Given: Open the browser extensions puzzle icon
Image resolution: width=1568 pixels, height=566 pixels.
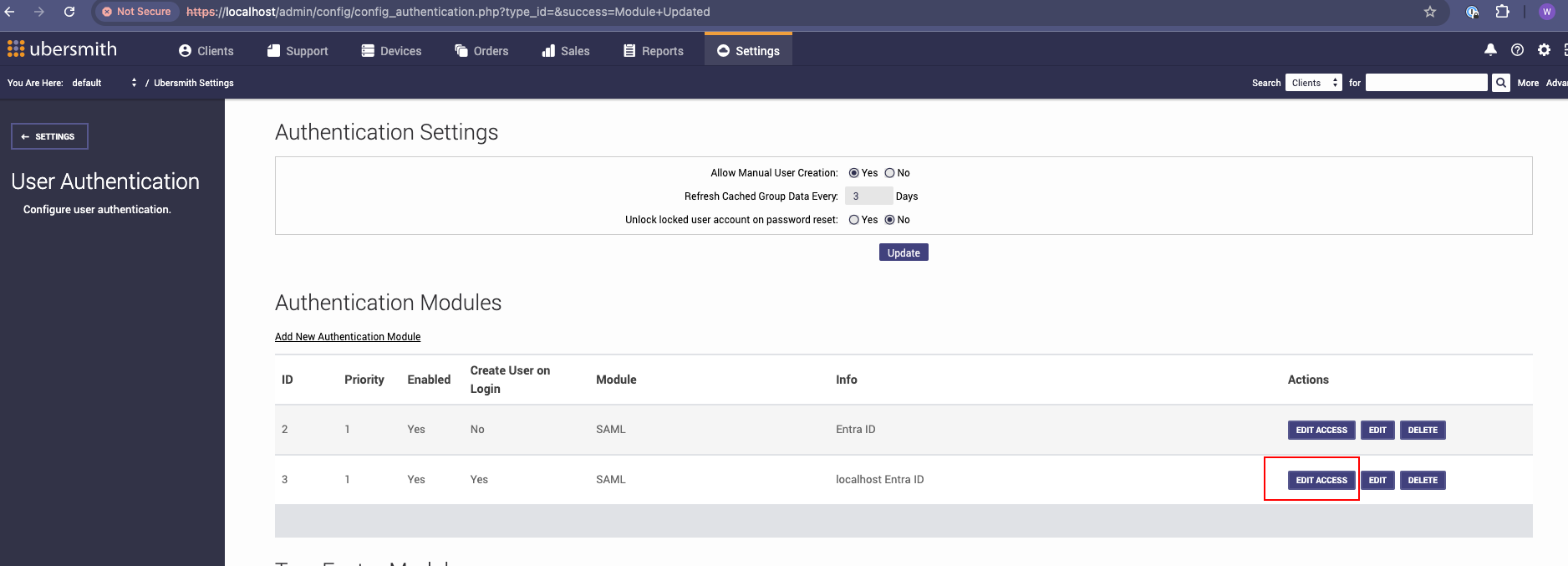Looking at the screenshot, I should 1502,12.
